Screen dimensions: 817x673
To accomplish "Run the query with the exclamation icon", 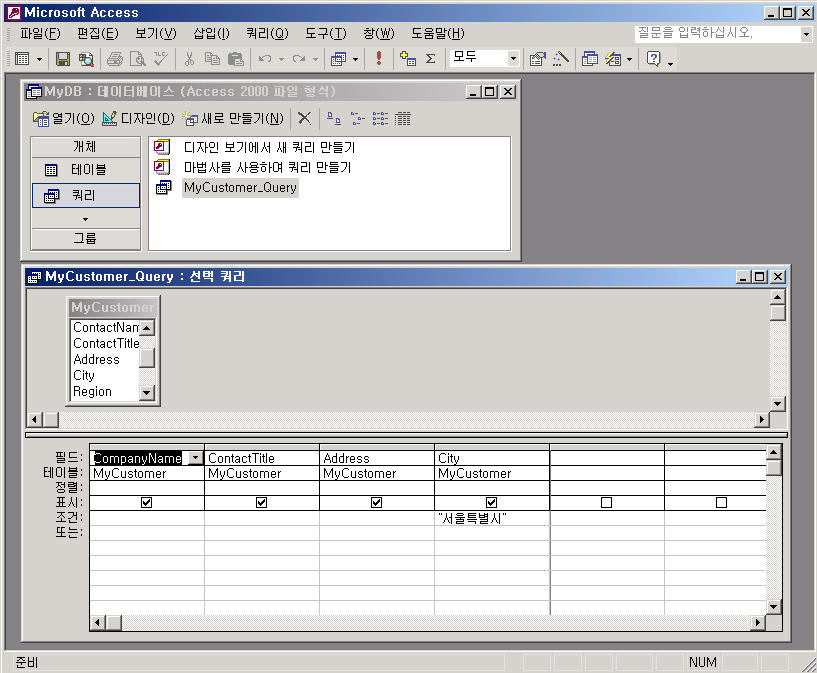I will (x=379, y=58).
